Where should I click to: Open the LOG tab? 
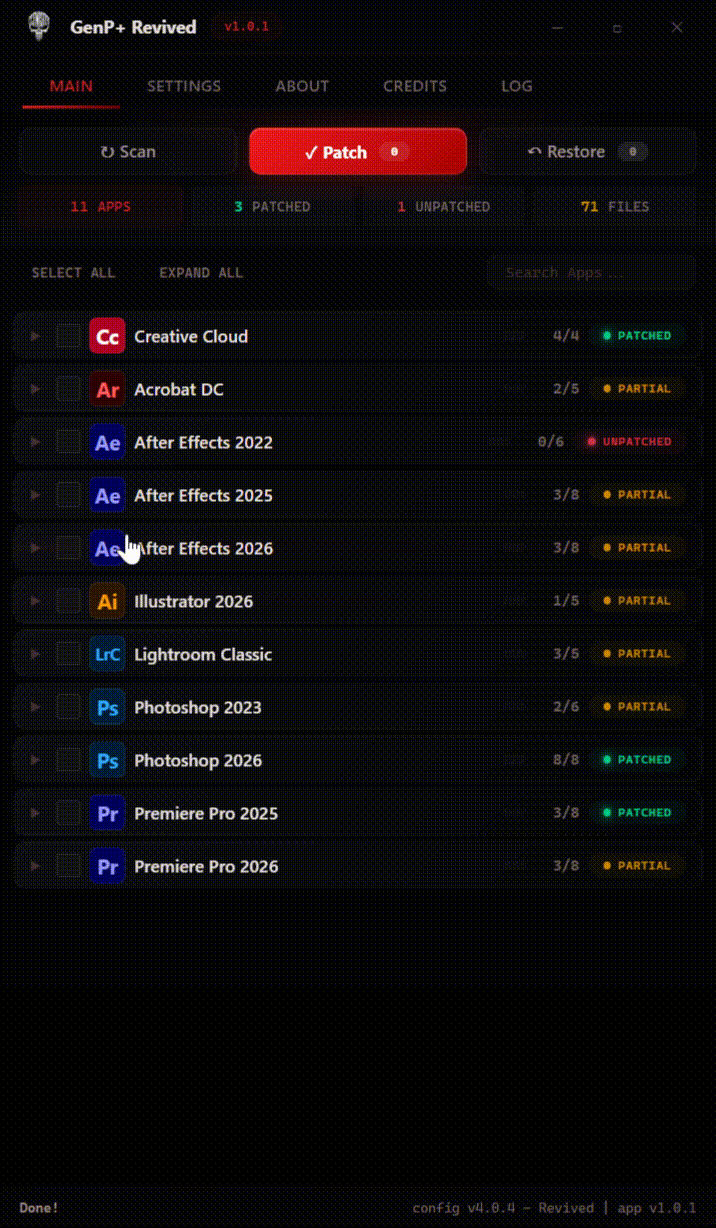[517, 86]
